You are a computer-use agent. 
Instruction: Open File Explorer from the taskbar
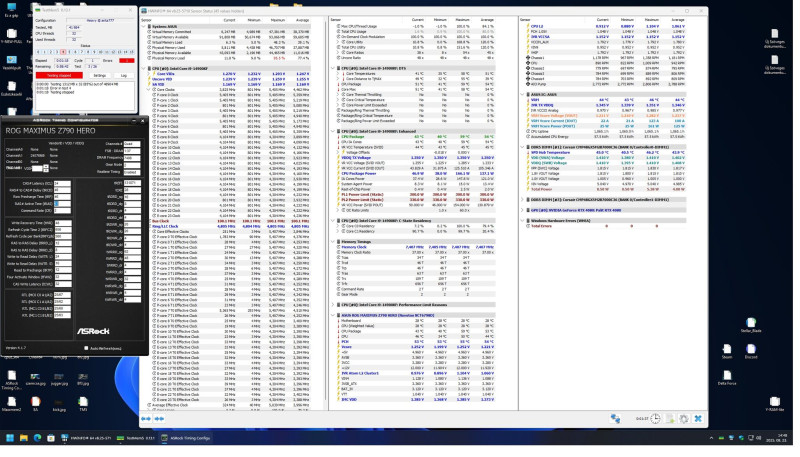(23, 438)
